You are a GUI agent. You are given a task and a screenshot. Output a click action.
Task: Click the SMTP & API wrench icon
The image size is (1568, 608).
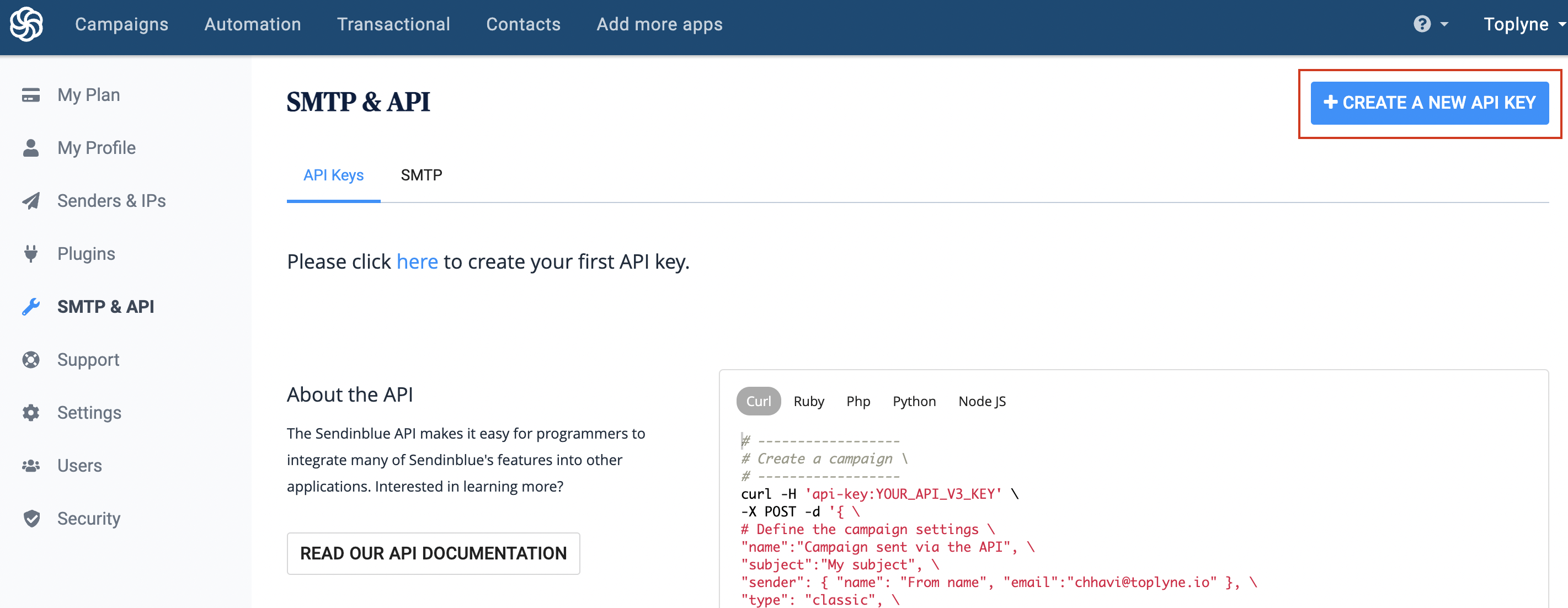point(31,307)
